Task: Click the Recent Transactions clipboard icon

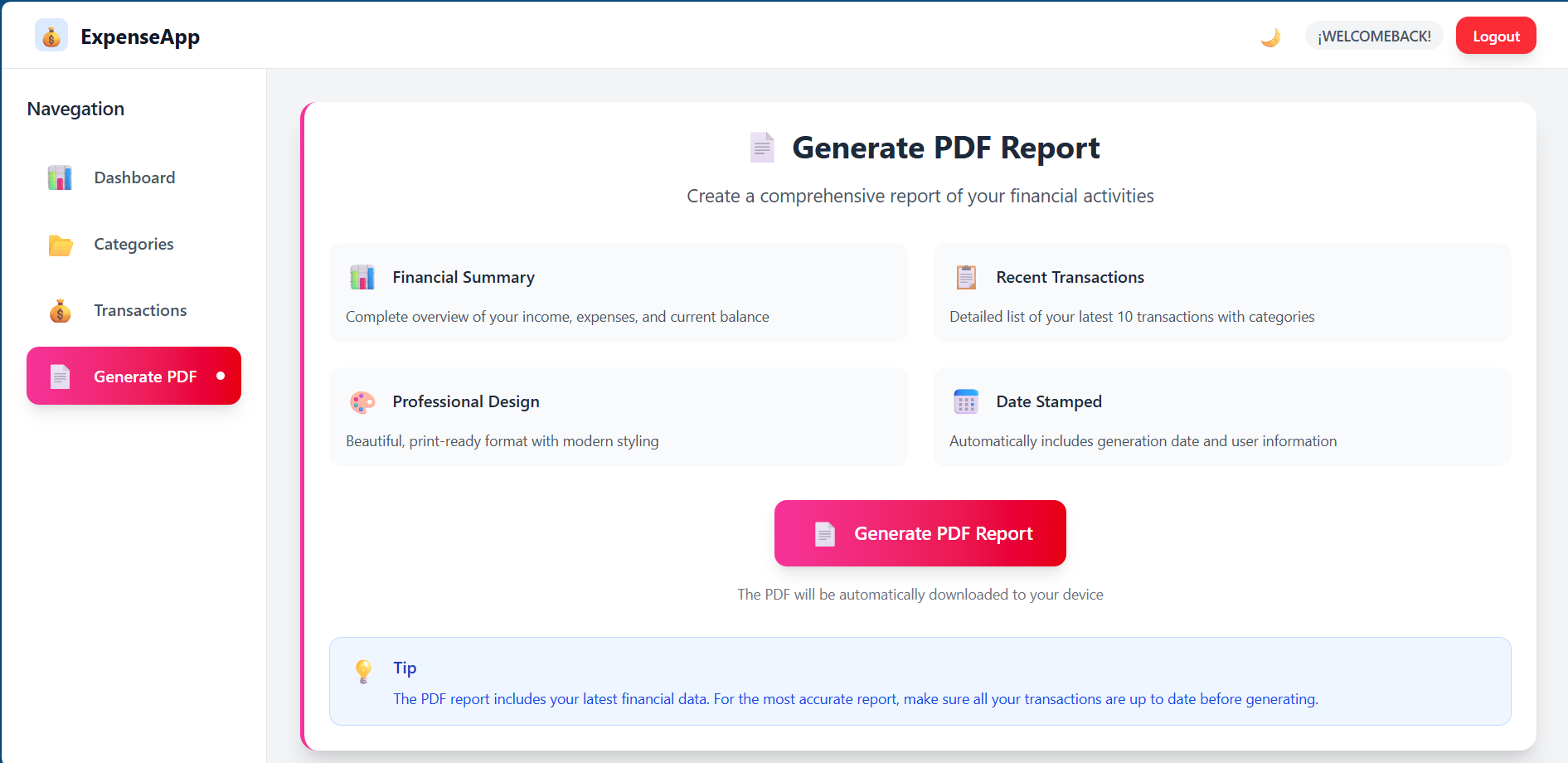Action: click(966, 277)
